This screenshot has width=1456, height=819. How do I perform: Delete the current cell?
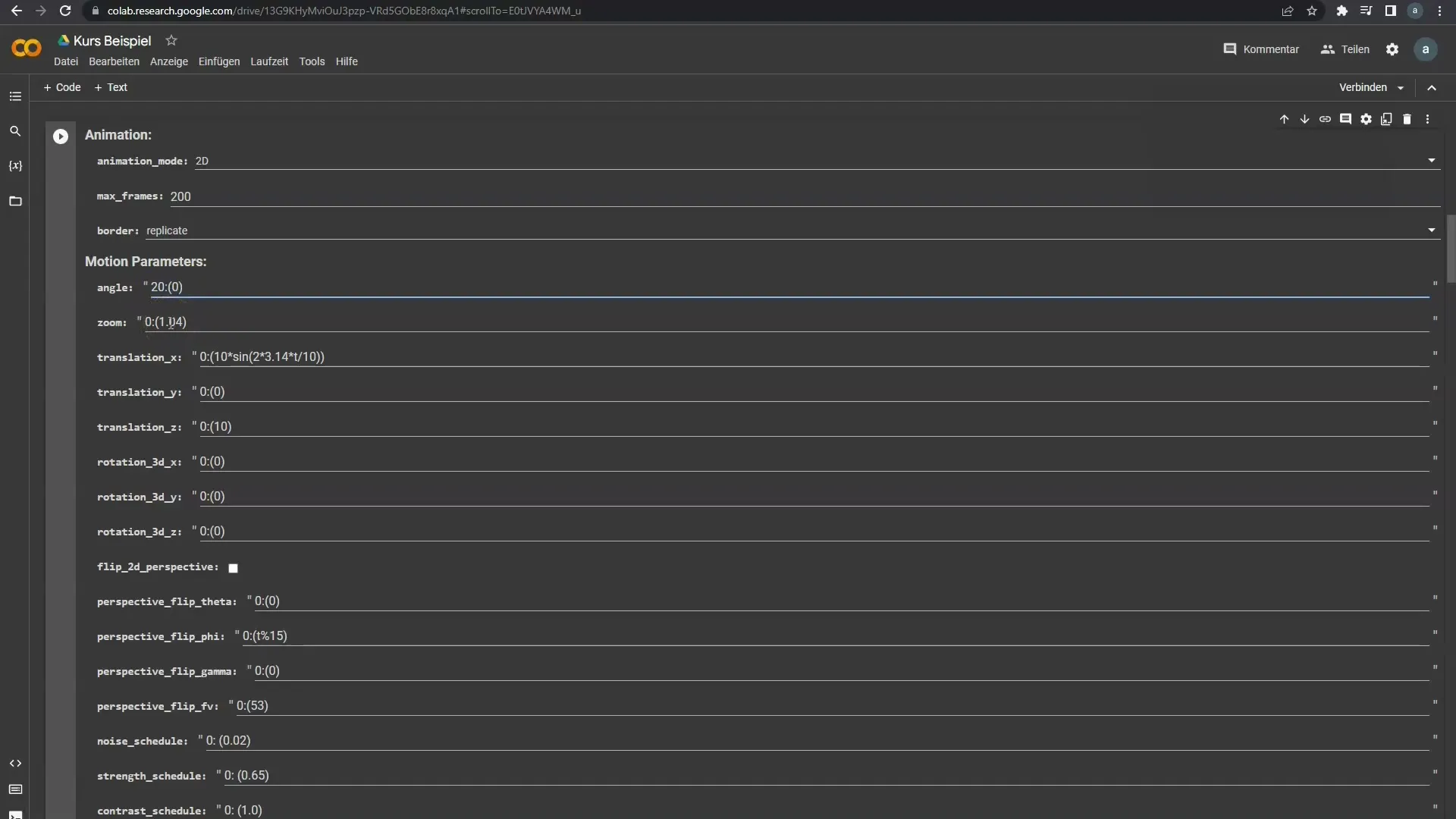tap(1407, 119)
